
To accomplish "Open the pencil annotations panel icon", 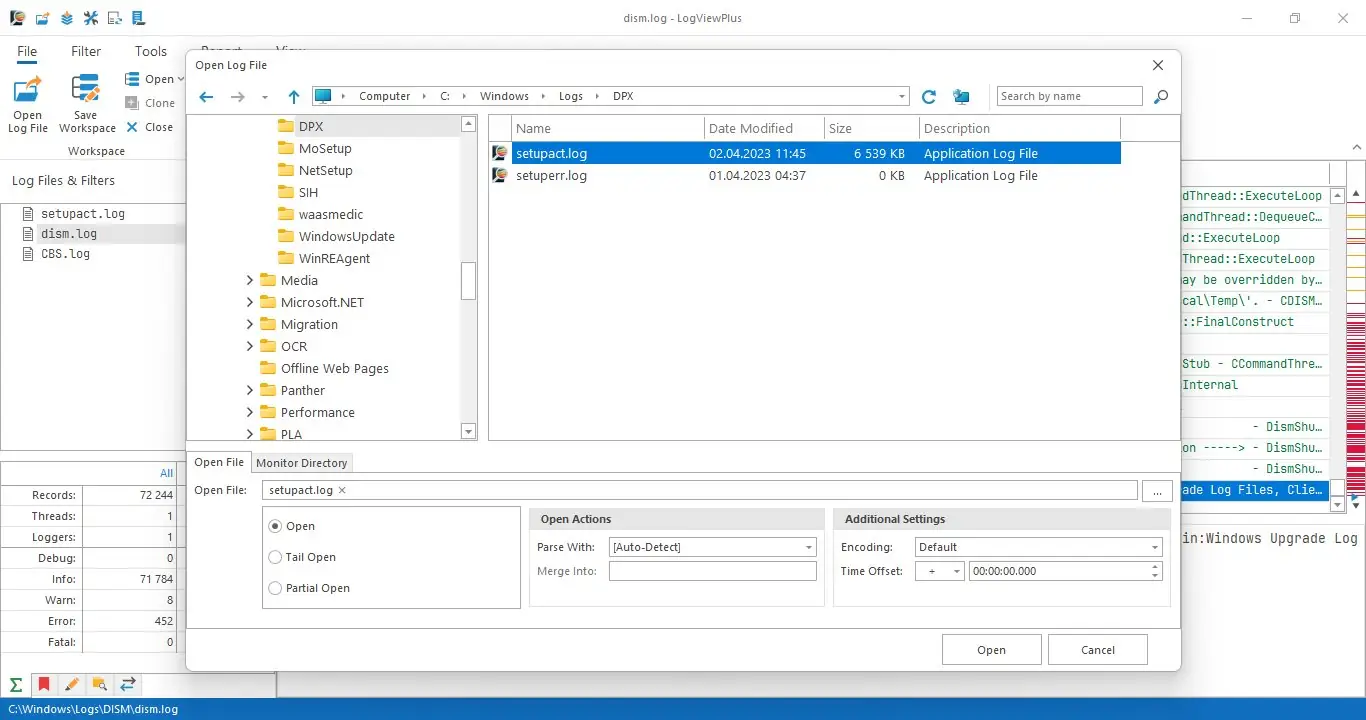I will [72, 685].
